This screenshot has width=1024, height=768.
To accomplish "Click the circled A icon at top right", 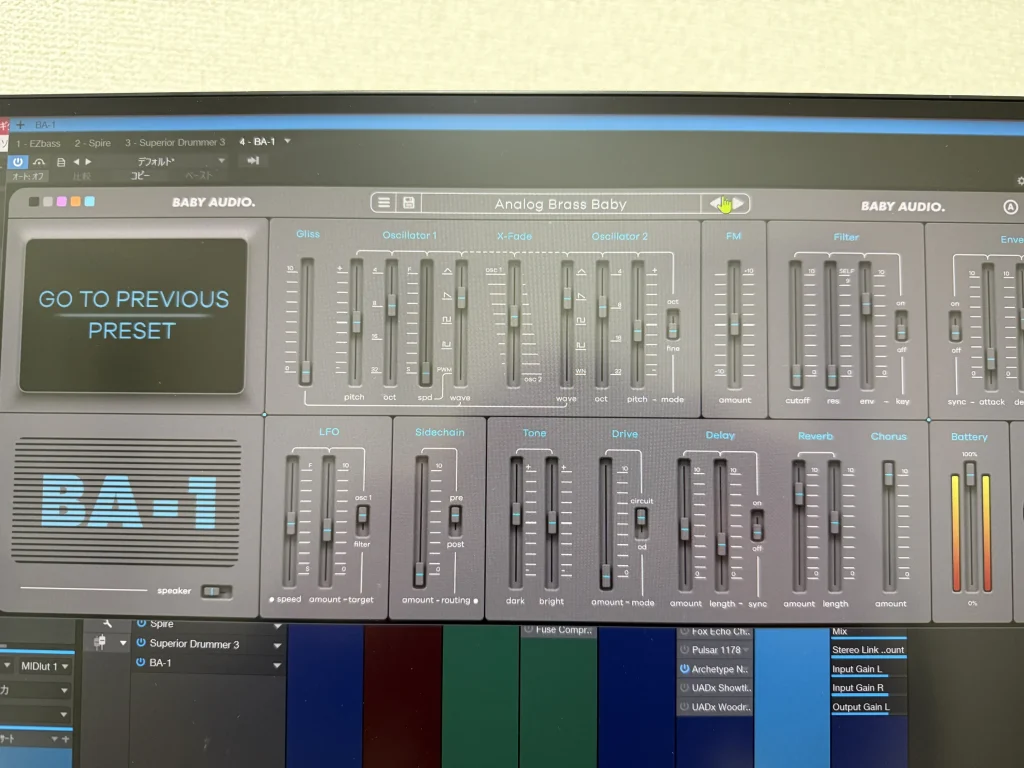I will pyautogui.click(x=1009, y=208).
